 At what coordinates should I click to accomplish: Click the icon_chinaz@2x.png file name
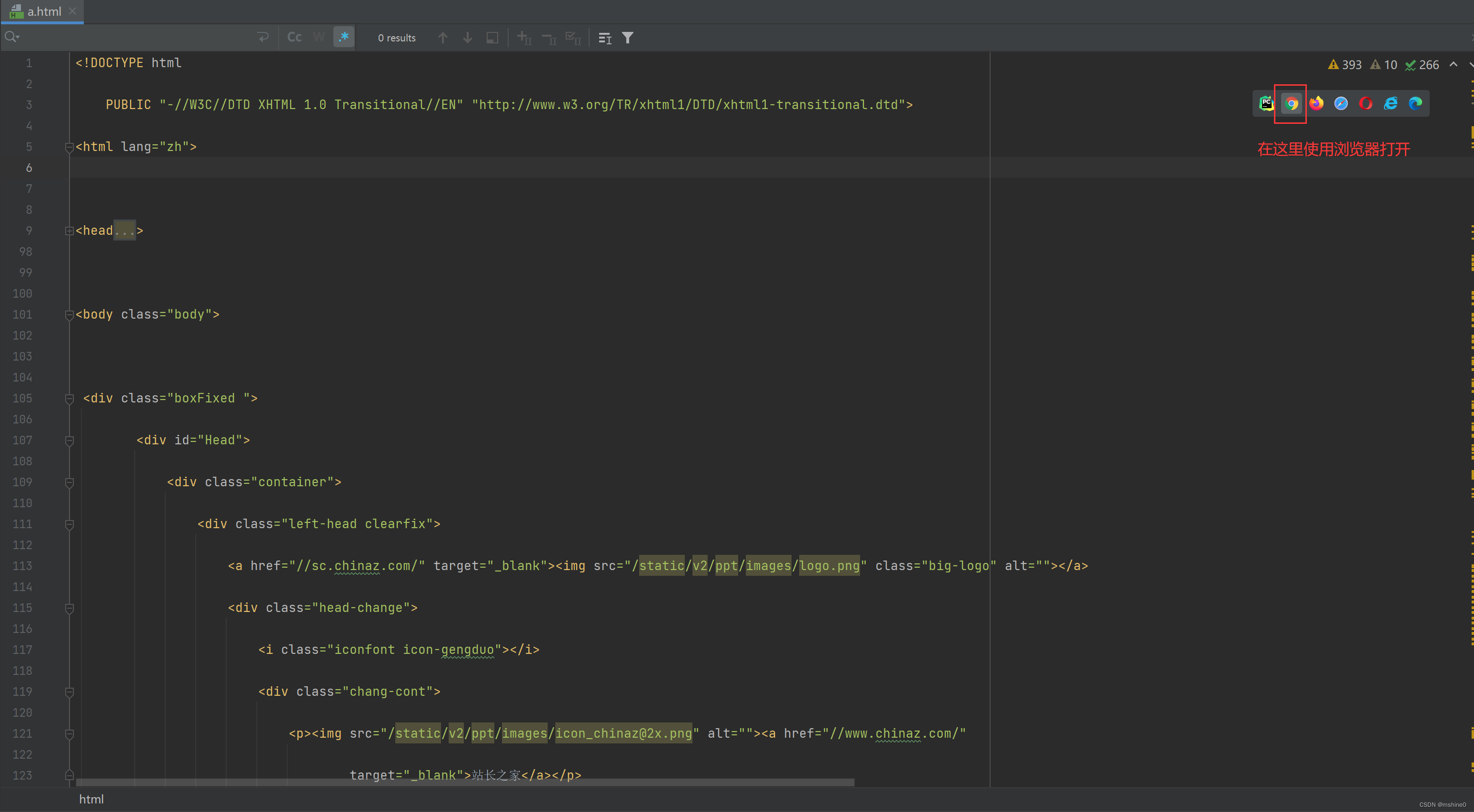[624, 733]
